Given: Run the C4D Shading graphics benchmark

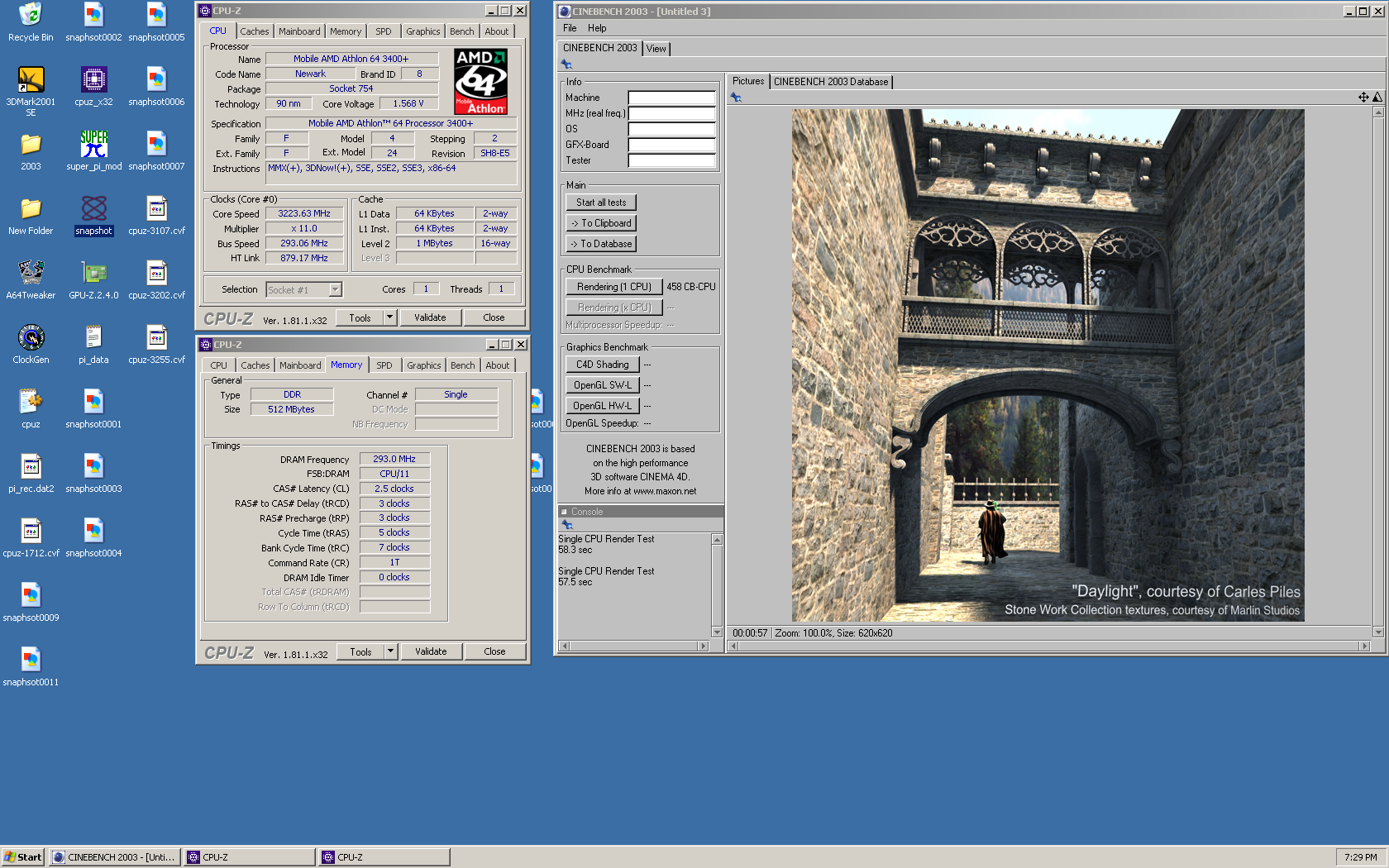Looking at the screenshot, I should pos(603,365).
